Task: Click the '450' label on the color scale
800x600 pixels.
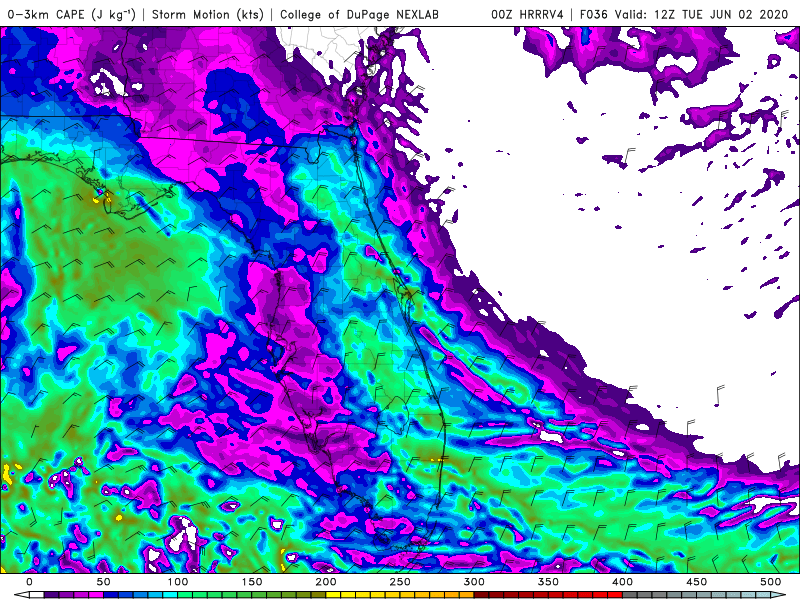Action: coord(696,582)
